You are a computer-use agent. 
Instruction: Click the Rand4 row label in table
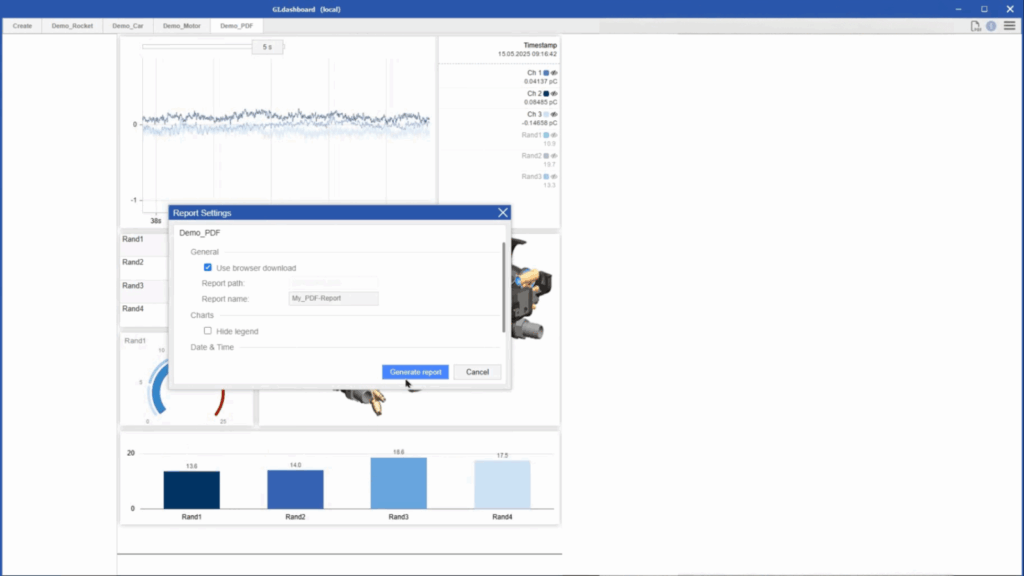(x=133, y=309)
